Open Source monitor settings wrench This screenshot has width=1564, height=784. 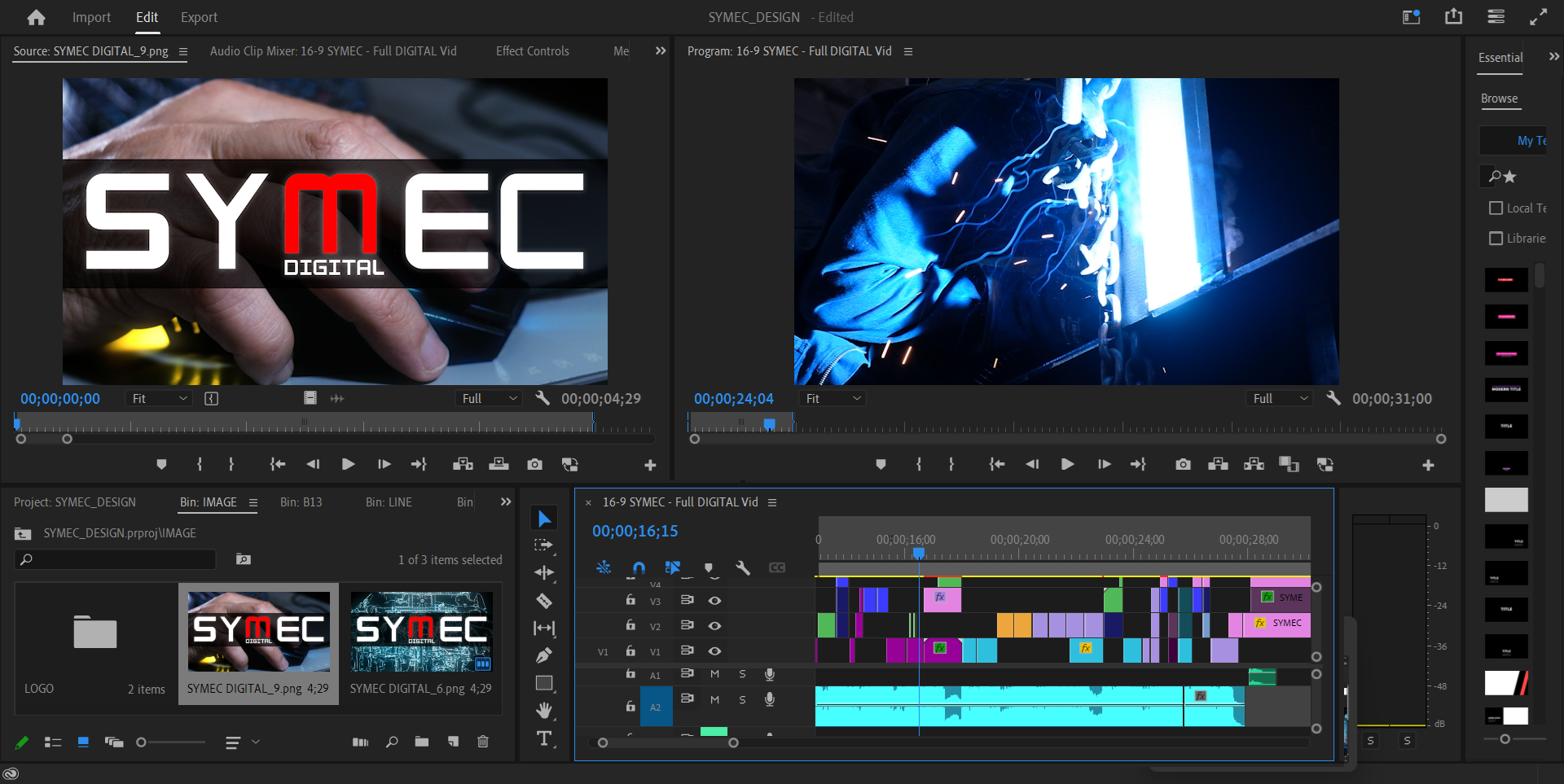click(x=542, y=398)
